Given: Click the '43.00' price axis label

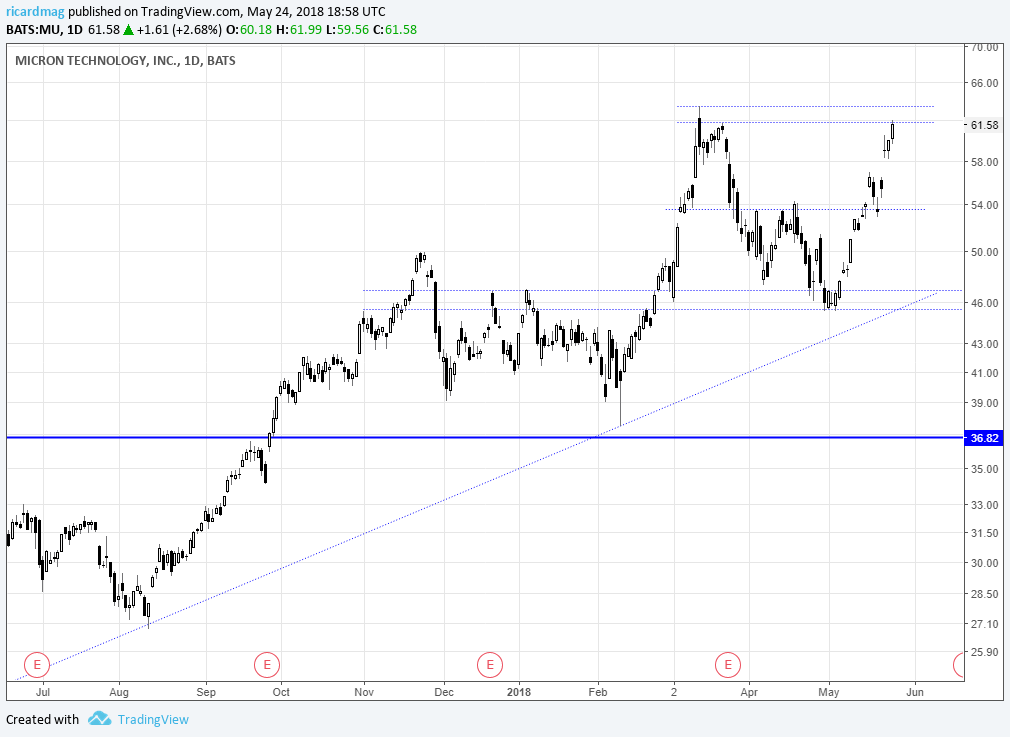Looking at the screenshot, I should [x=985, y=344].
